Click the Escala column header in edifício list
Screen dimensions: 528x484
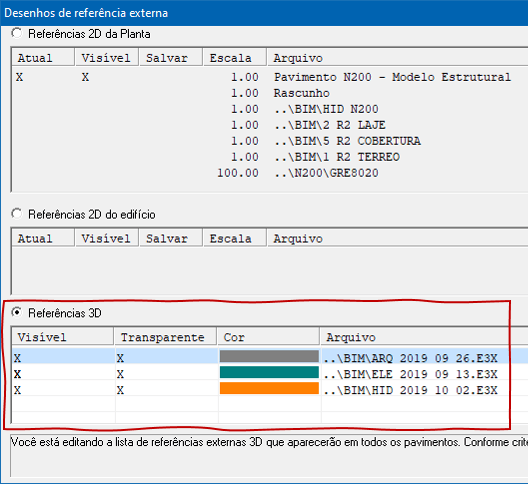pyautogui.click(x=235, y=238)
